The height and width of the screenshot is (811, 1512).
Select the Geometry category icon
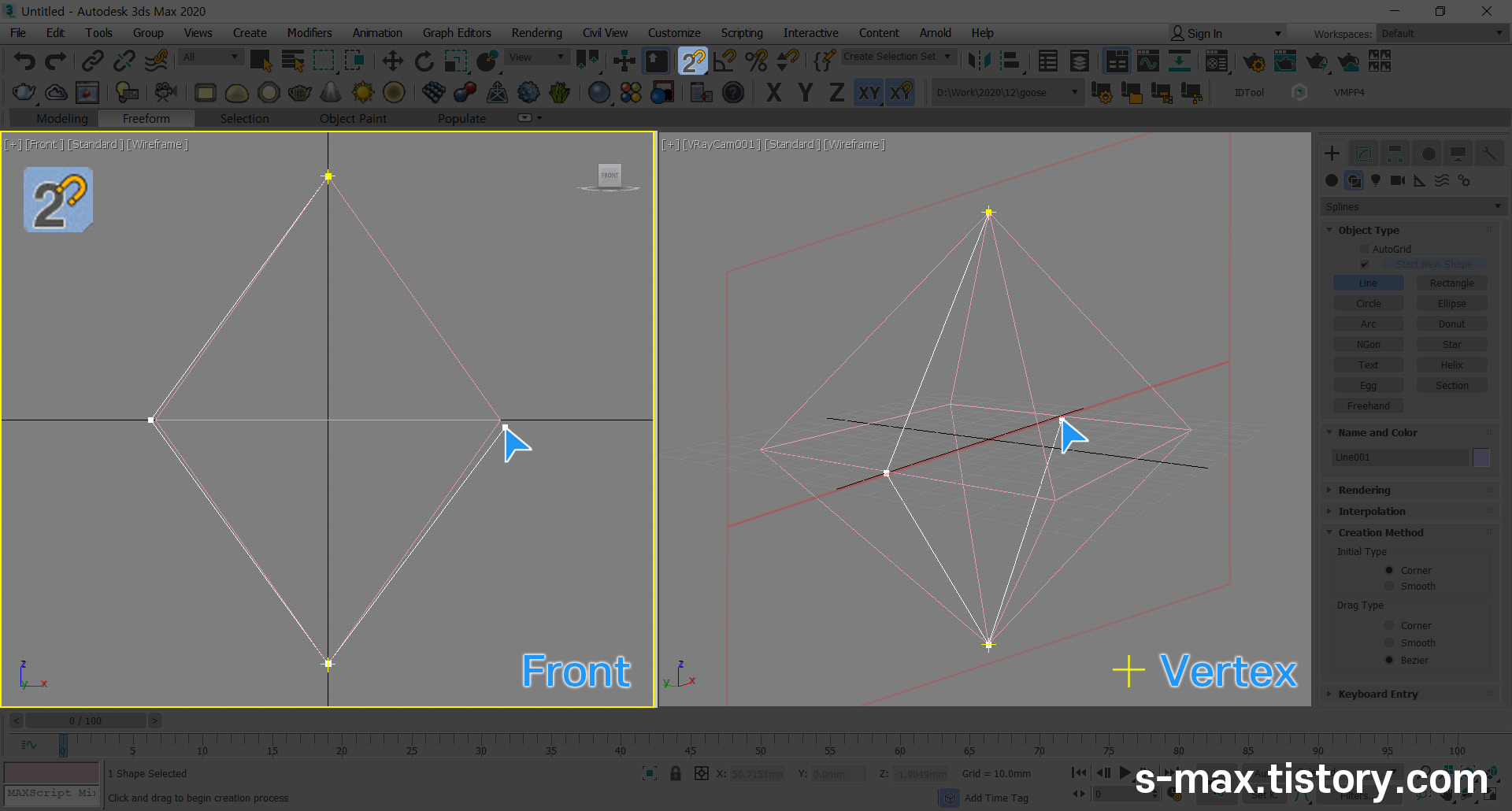(x=1332, y=180)
